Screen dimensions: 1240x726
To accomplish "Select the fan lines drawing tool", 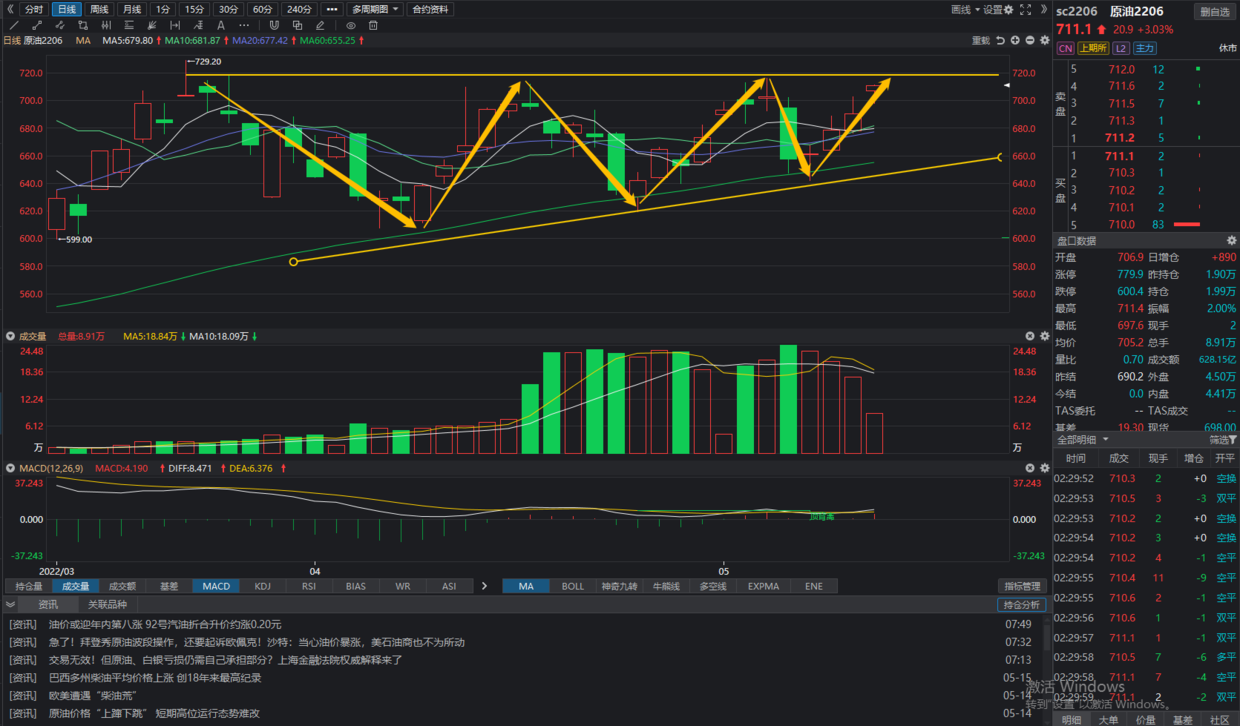I will (x=152, y=25).
